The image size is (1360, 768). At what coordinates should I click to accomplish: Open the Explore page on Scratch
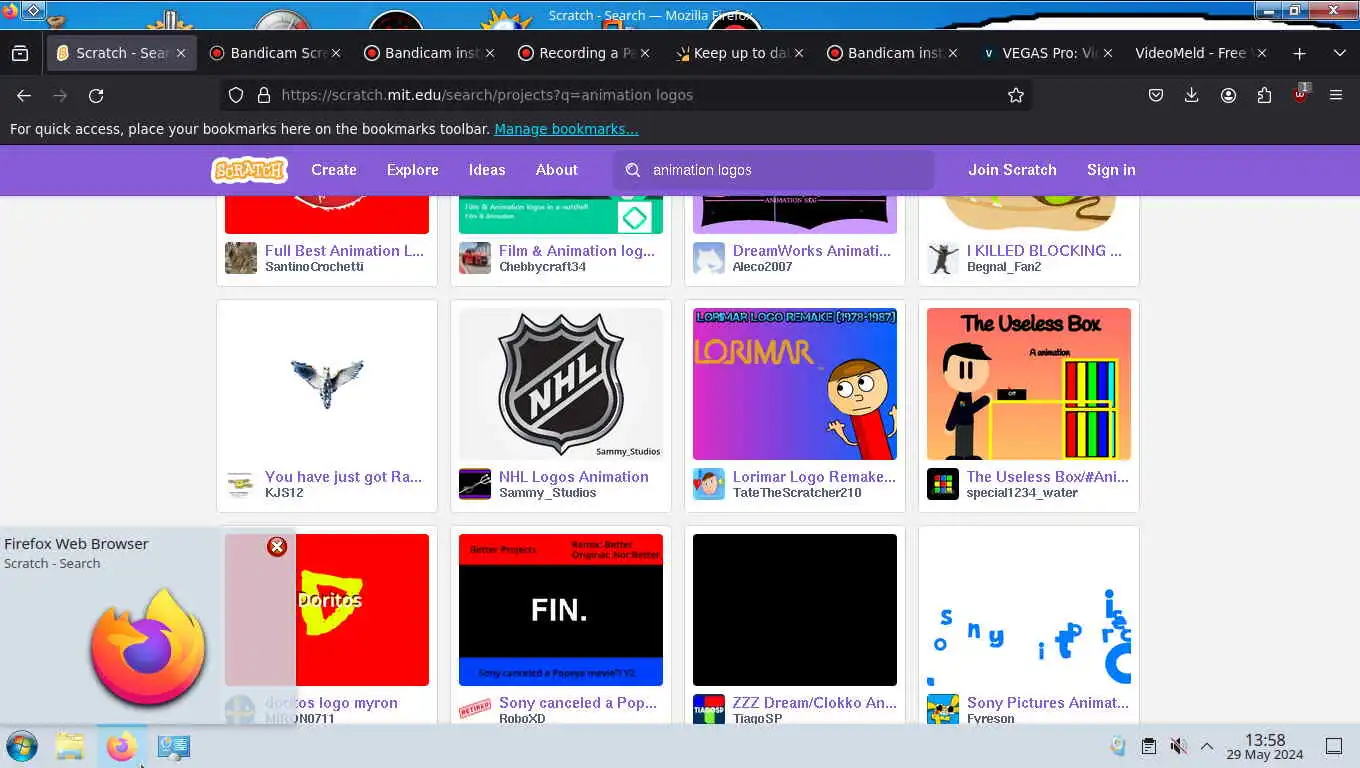[x=413, y=170]
